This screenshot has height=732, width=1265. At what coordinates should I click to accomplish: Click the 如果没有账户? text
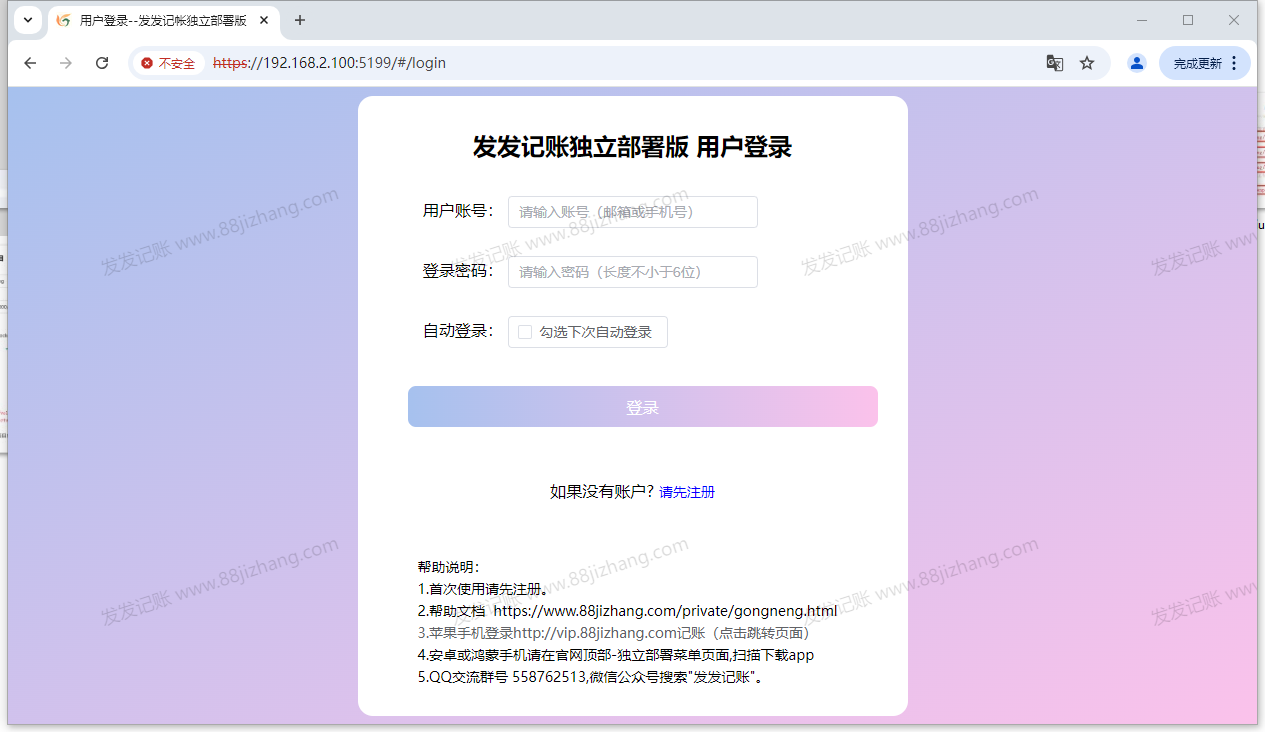click(602, 492)
